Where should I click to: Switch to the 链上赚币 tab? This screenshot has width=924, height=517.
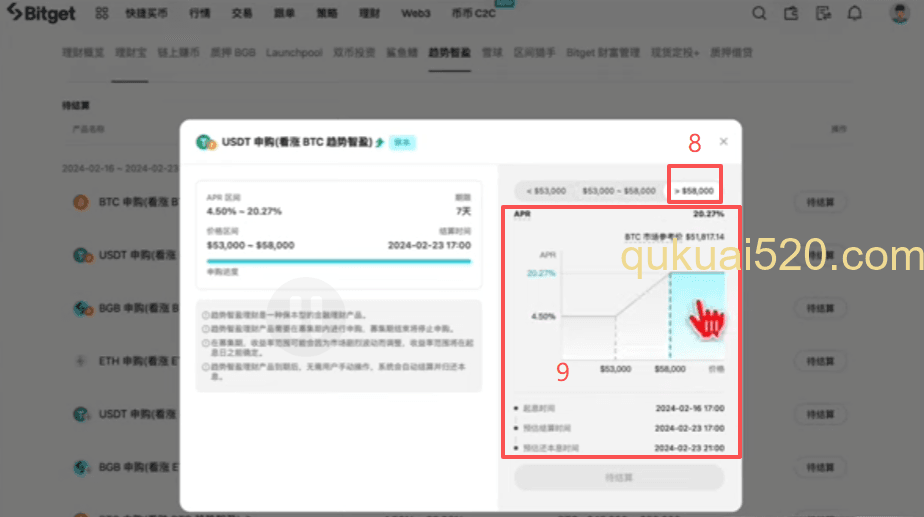178,52
